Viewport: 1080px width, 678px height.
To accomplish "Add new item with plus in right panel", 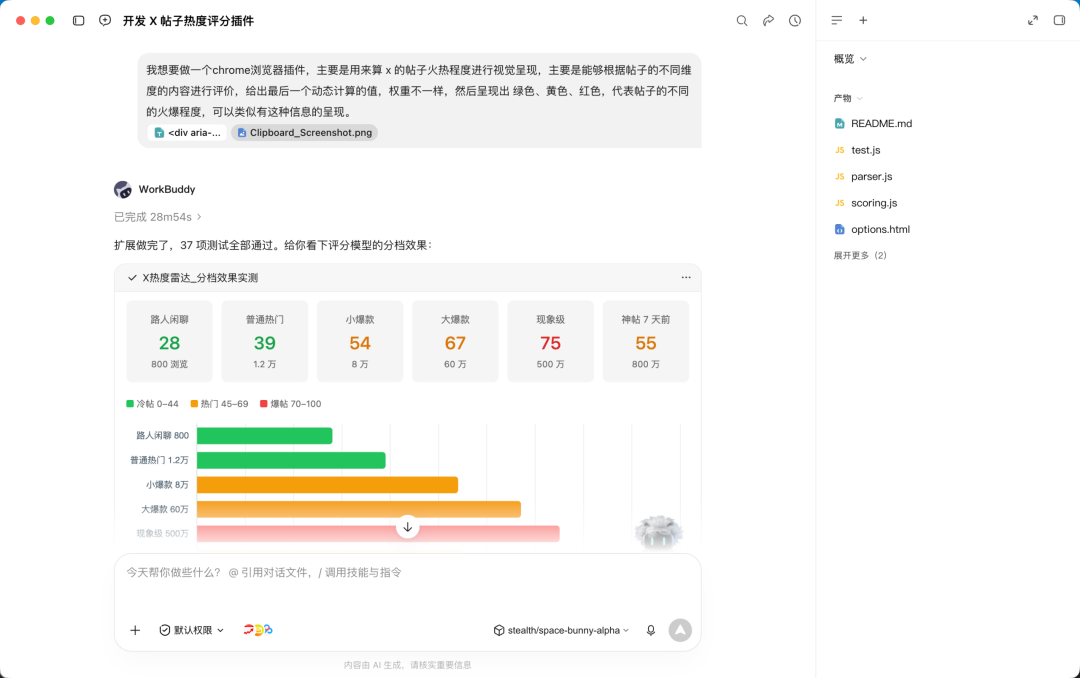I will (863, 21).
